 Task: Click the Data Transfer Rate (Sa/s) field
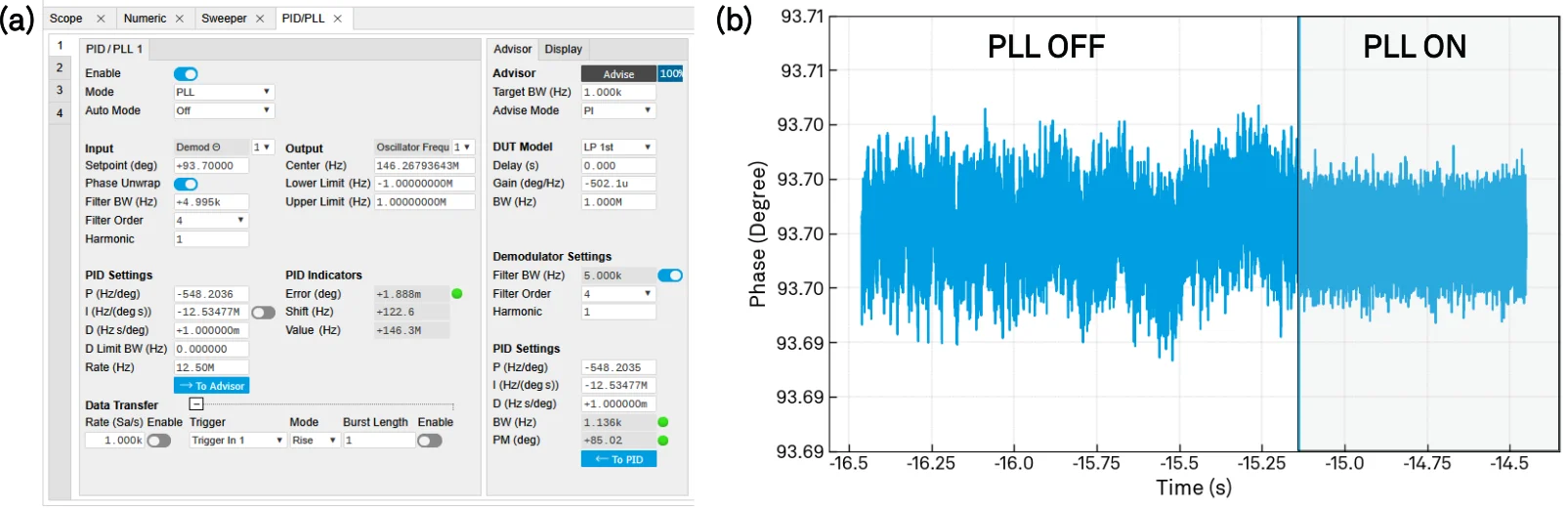click(115, 441)
